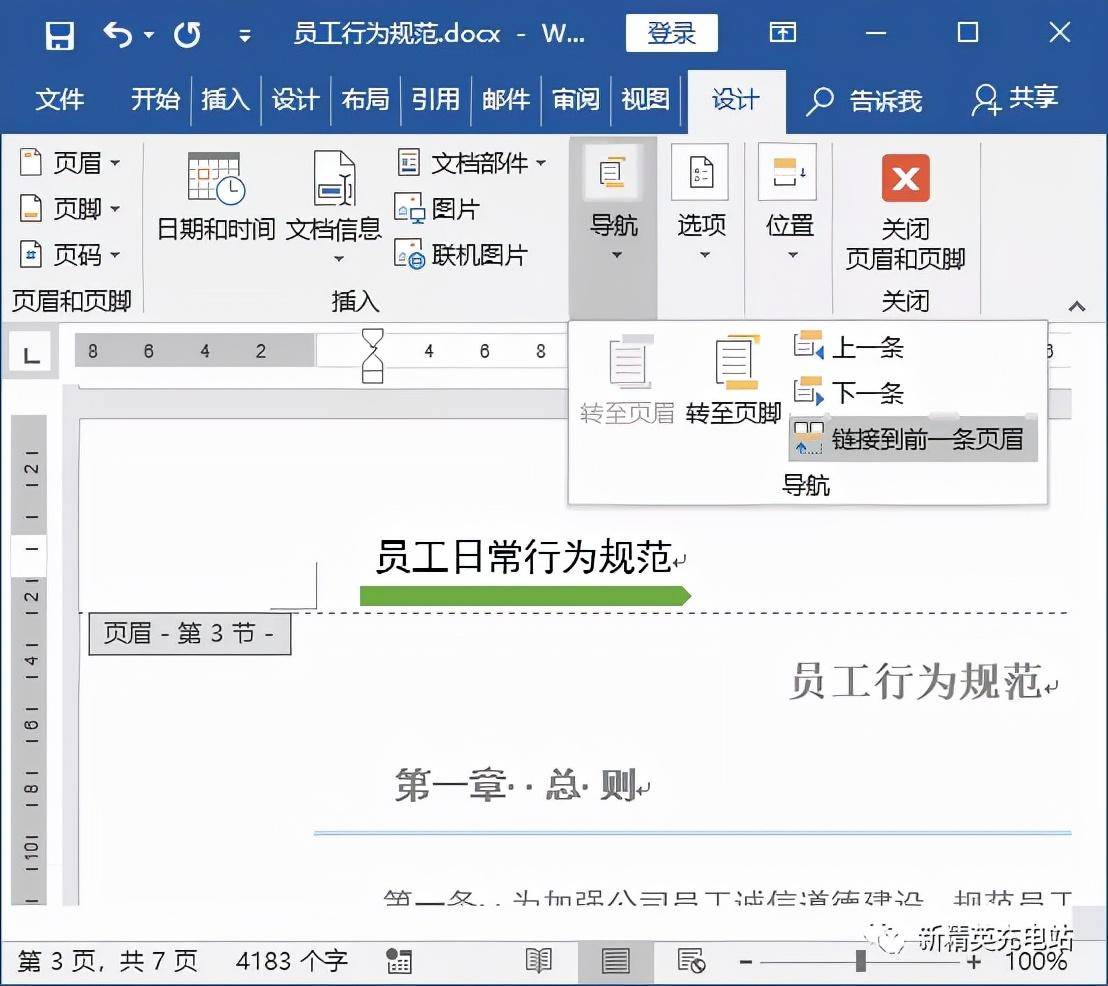1108x986 pixels.
Task: Click the 100% zoom level
Action: coord(1036,961)
